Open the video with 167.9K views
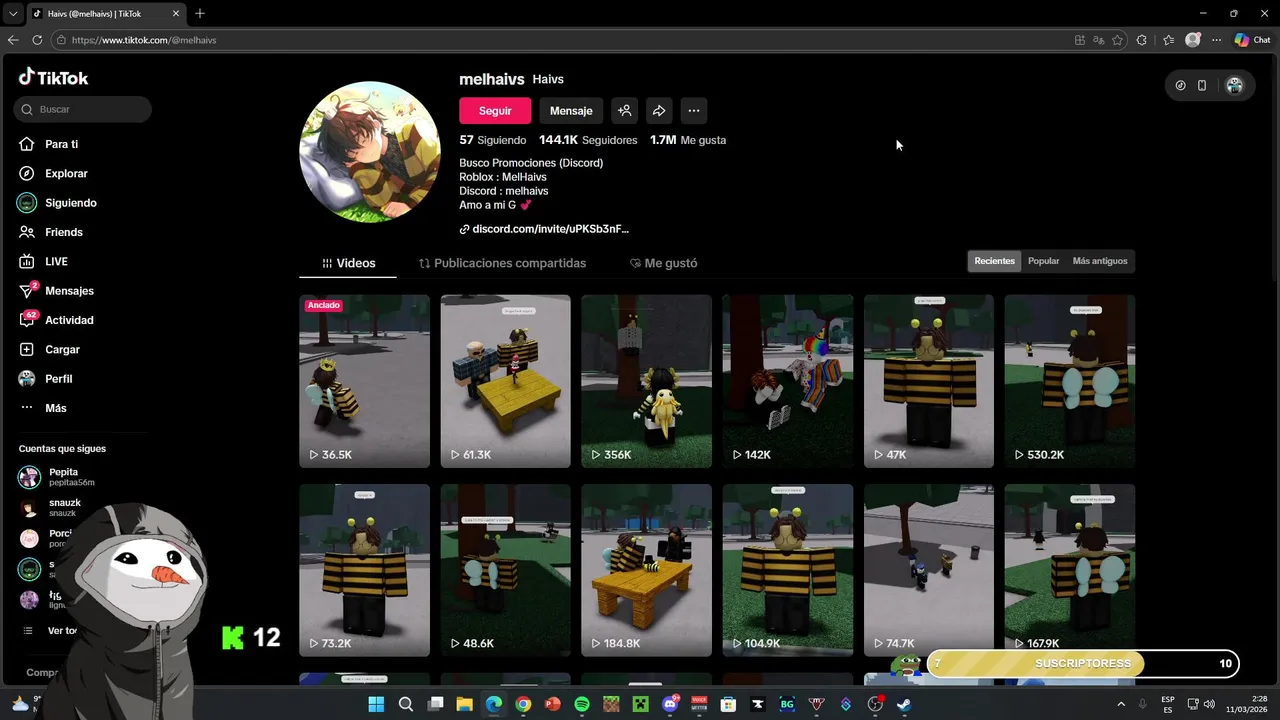 point(1070,570)
